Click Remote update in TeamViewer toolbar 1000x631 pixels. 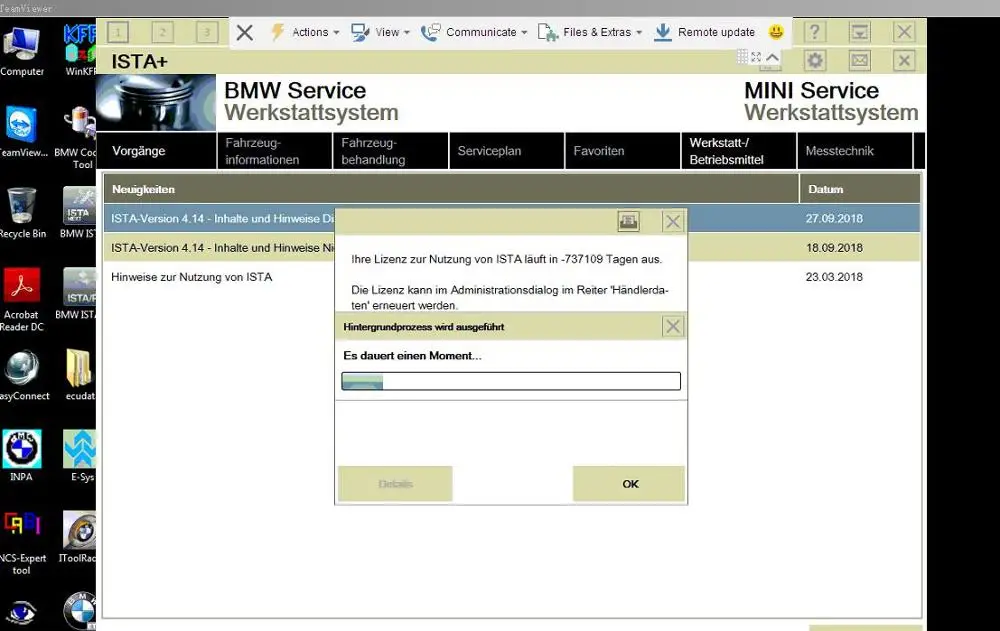[x=705, y=32]
